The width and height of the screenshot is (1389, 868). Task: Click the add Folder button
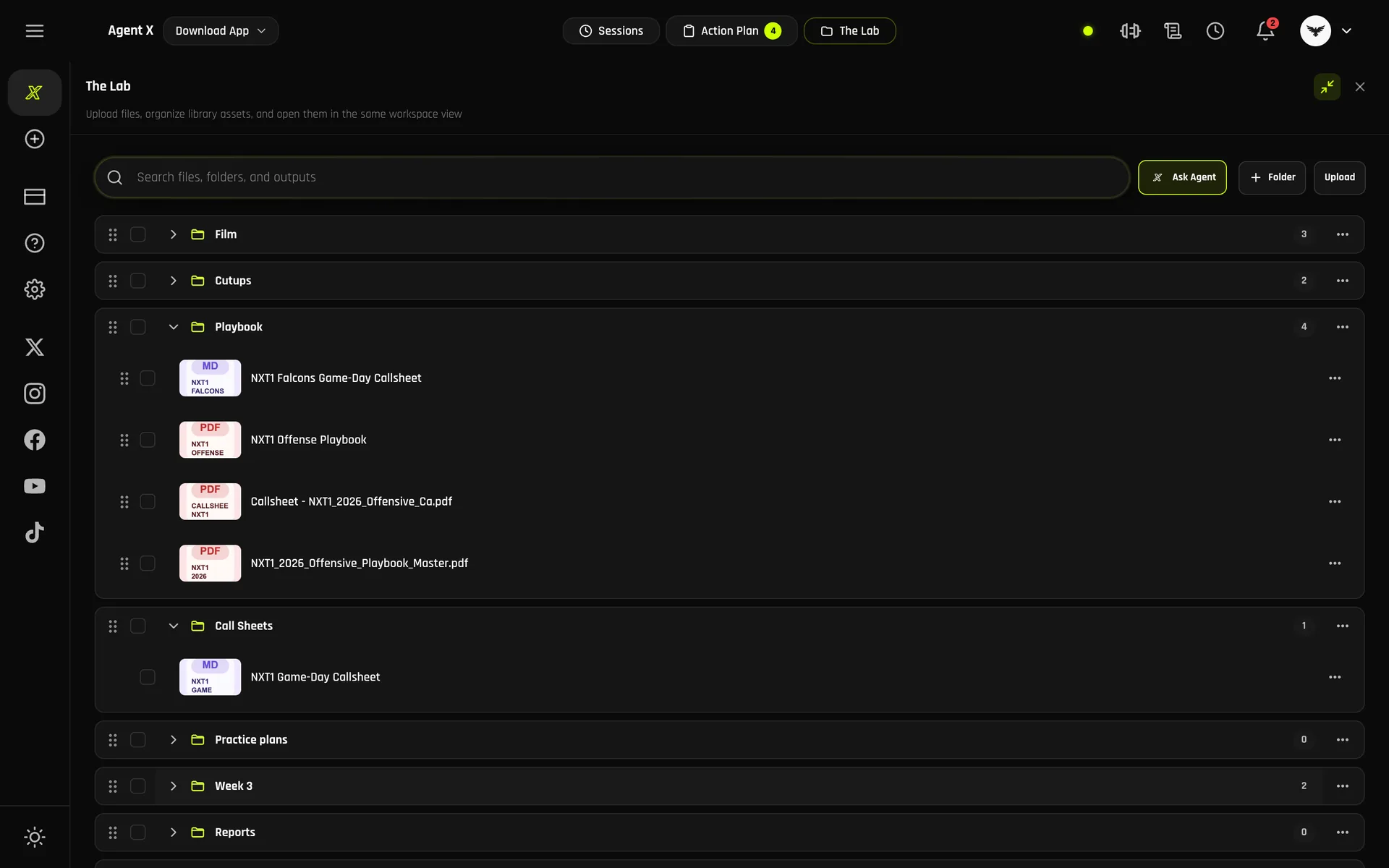point(1272,177)
